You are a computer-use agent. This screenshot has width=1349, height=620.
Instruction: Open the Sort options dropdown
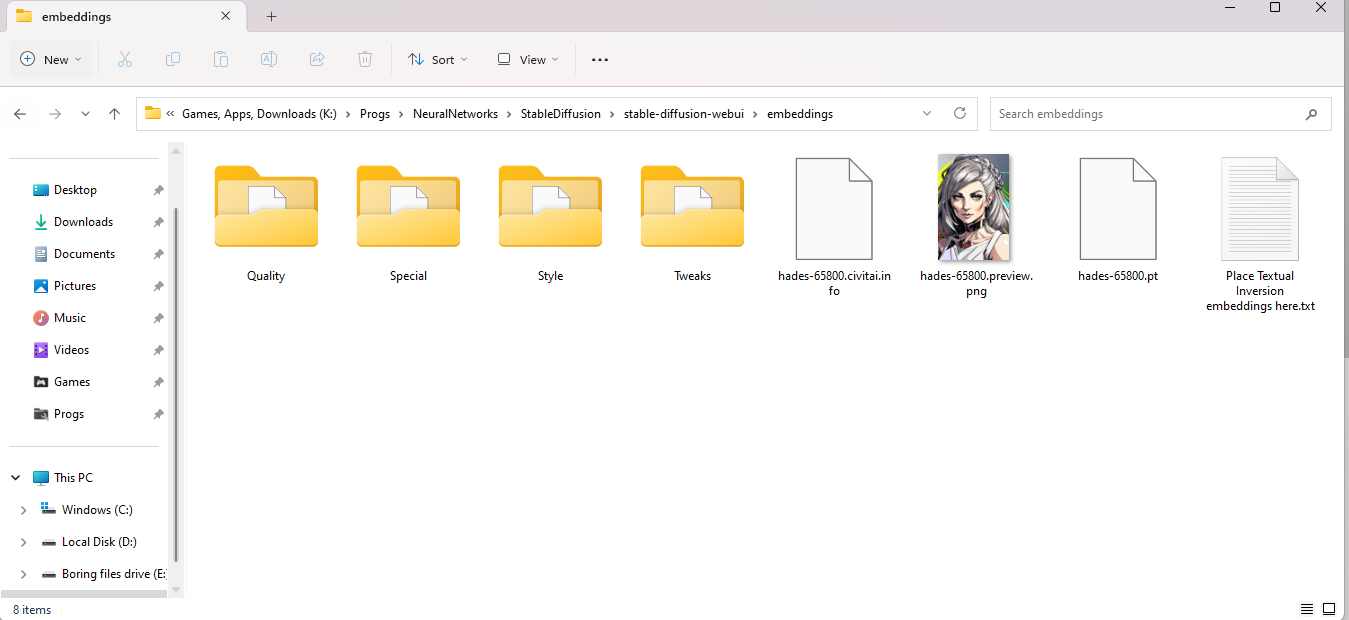pyautogui.click(x=438, y=60)
